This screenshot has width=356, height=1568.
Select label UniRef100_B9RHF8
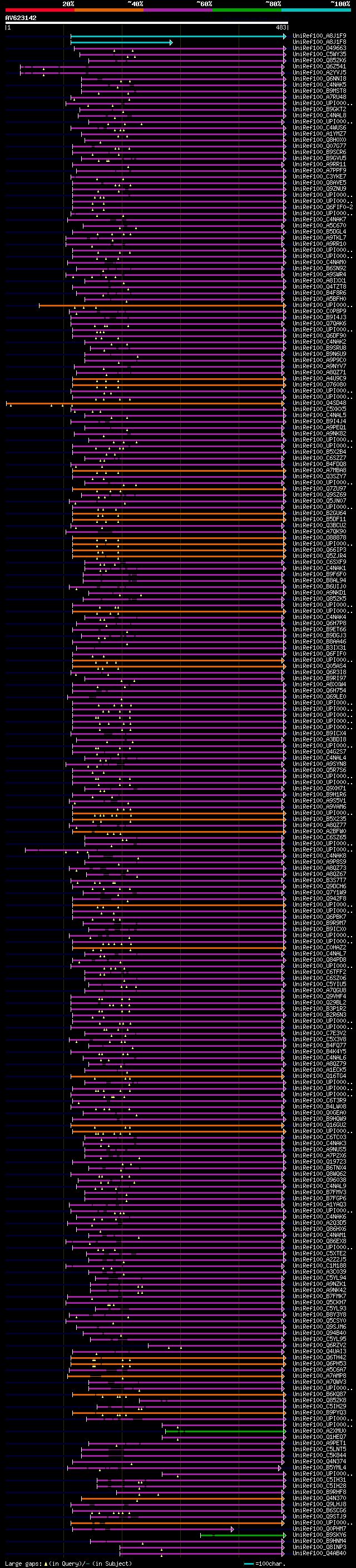[319, 1492]
